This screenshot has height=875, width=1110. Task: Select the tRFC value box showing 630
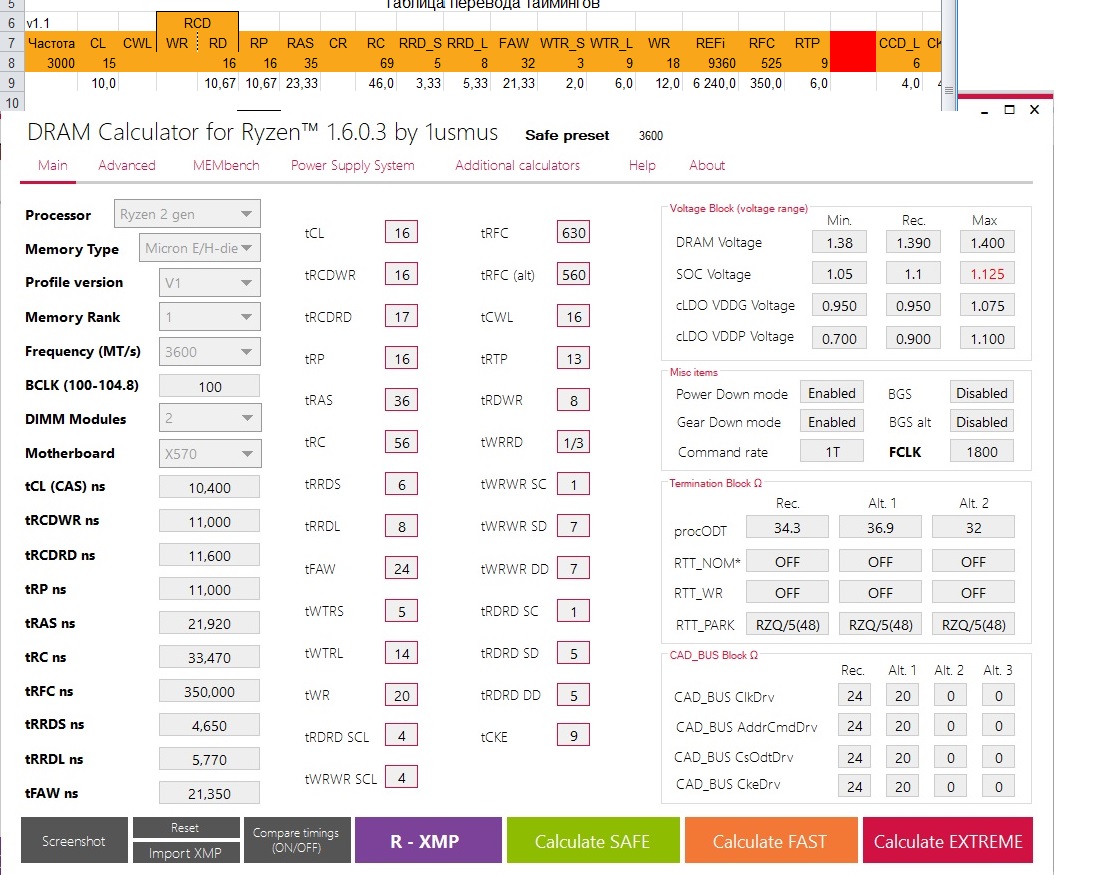tap(573, 233)
